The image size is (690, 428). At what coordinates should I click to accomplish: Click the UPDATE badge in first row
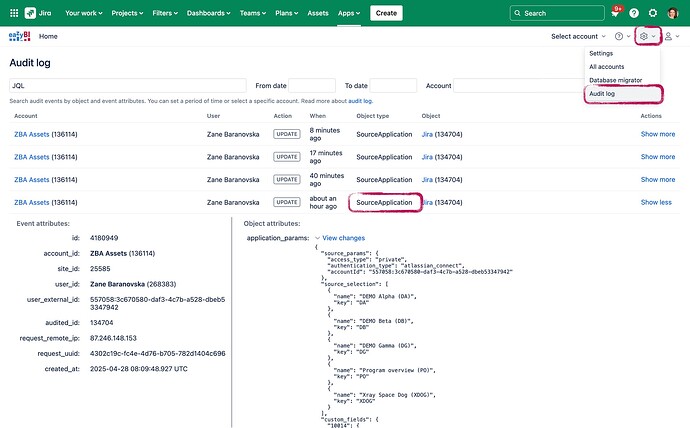[x=286, y=134]
